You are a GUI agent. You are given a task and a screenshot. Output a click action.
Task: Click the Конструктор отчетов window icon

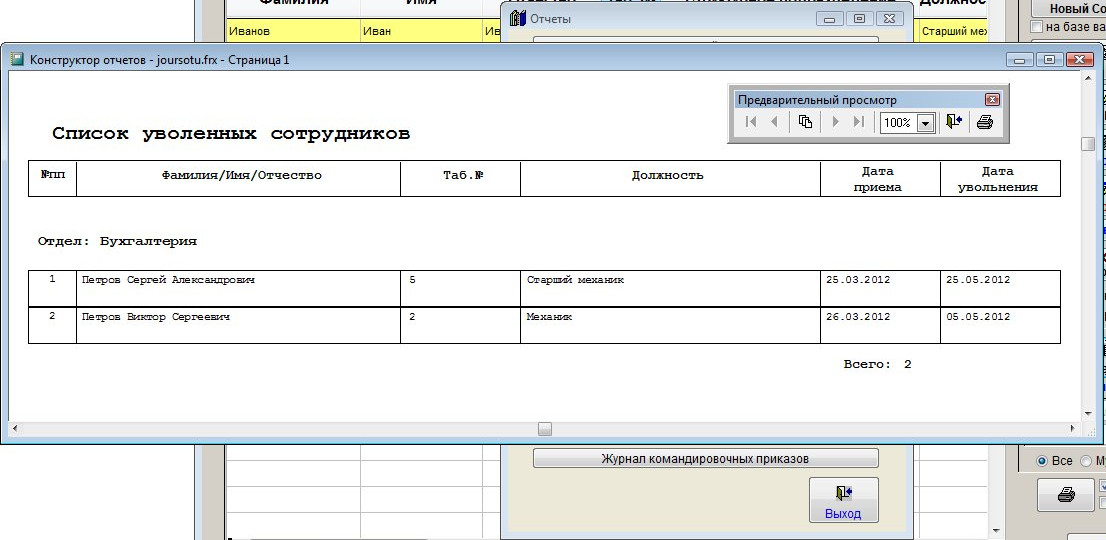(x=17, y=60)
